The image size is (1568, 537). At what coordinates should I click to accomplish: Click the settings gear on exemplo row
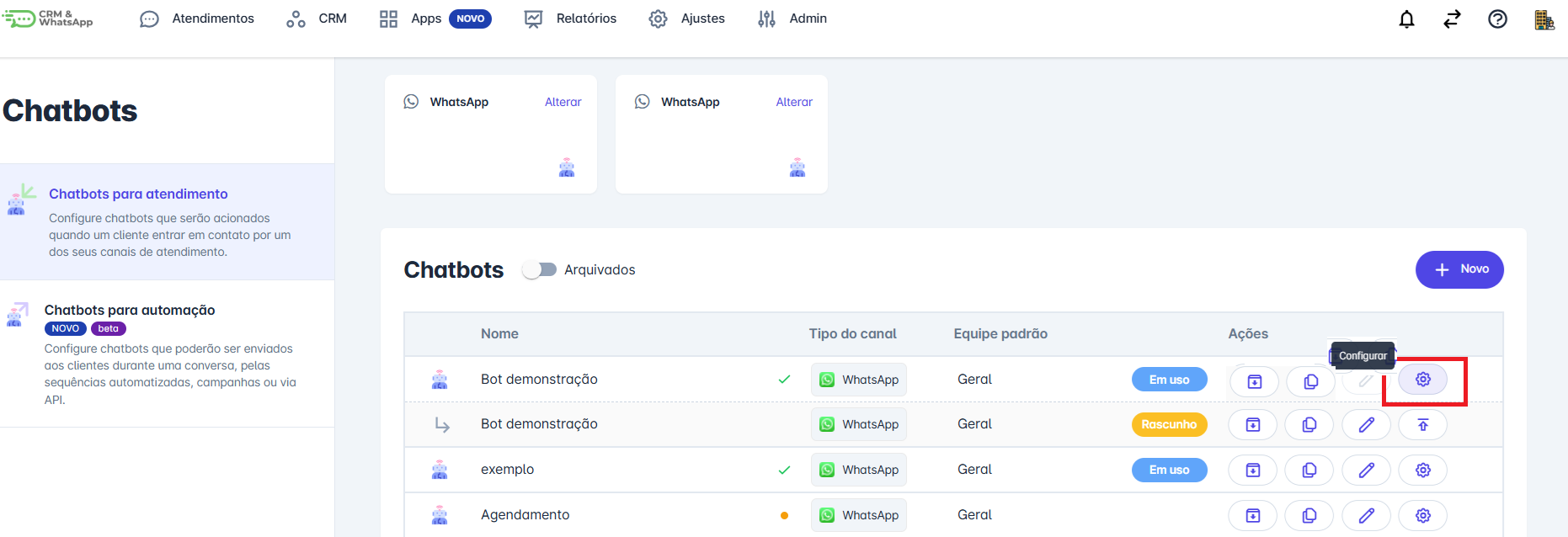pyautogui.click(x=1422, y=471)
